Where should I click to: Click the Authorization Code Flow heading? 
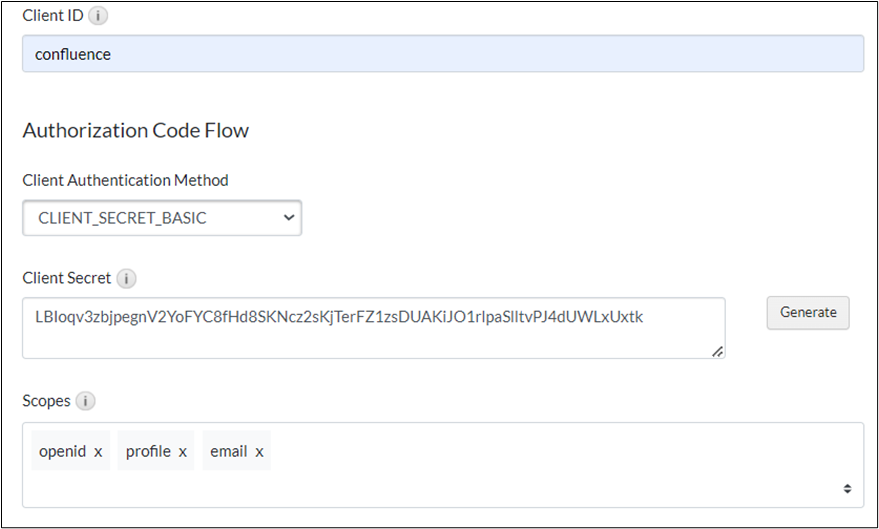point(135,131)
